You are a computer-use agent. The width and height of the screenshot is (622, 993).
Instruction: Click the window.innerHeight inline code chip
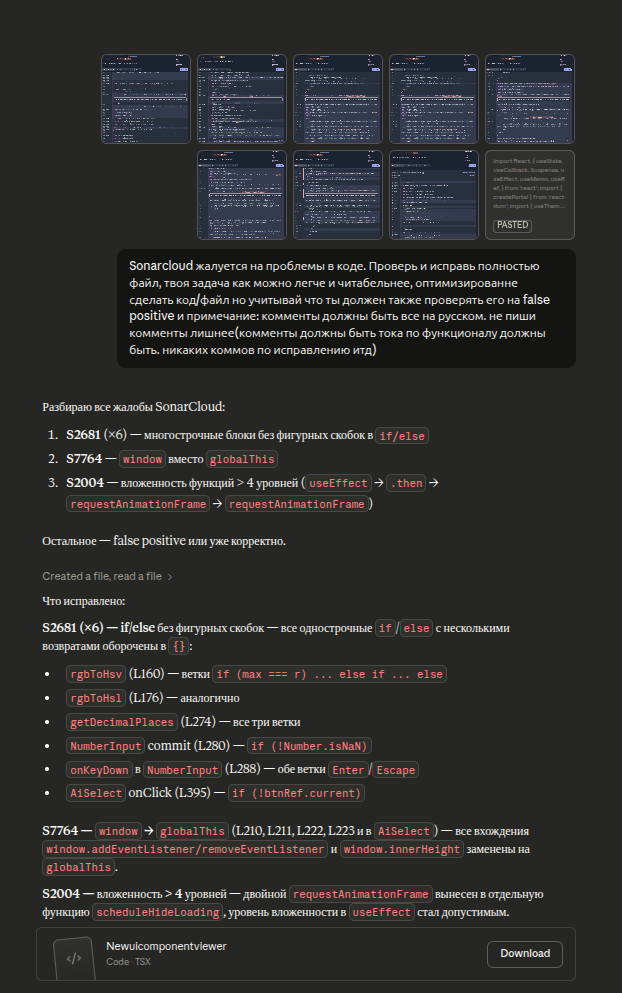402,850
